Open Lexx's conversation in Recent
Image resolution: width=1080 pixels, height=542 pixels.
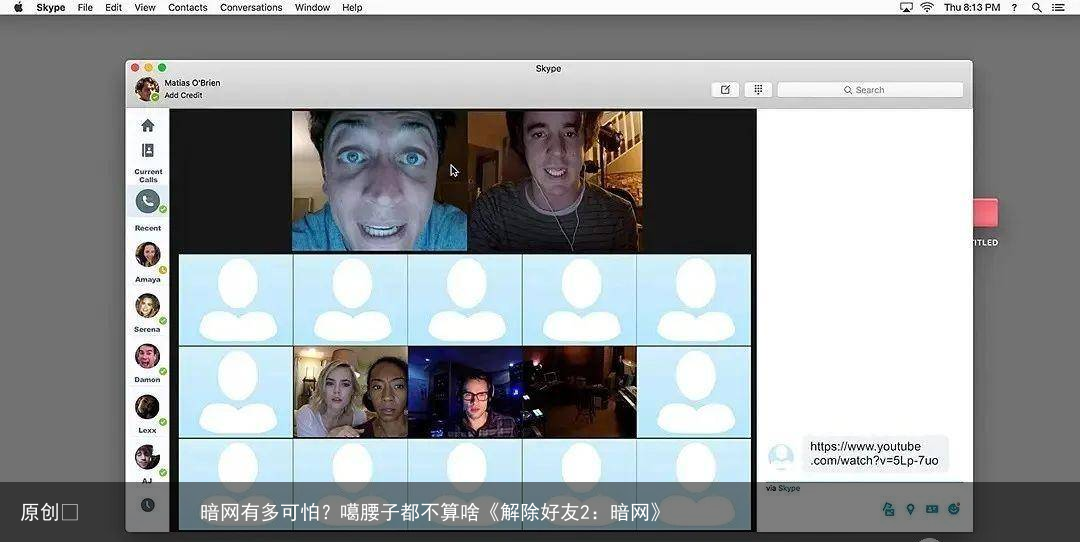[147, 406]
